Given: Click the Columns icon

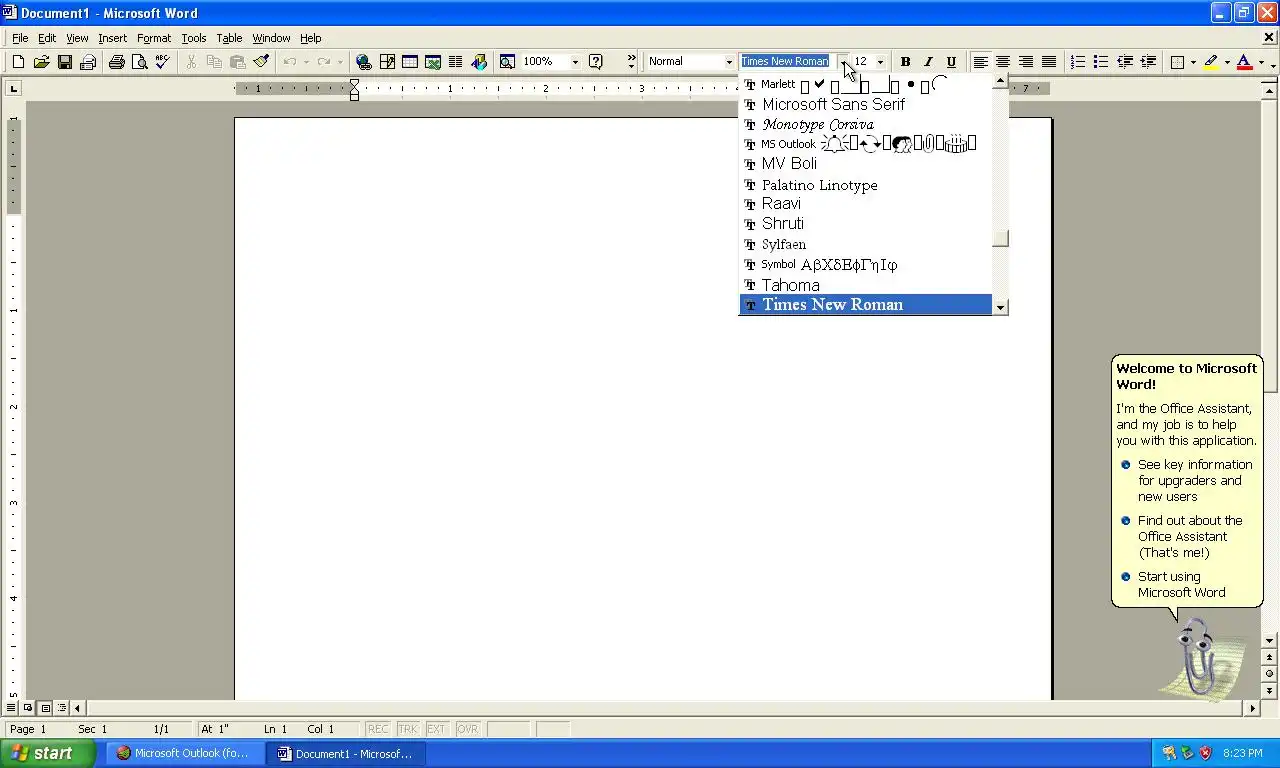Looking at the screenshot, I should click(x=456, y=62).
